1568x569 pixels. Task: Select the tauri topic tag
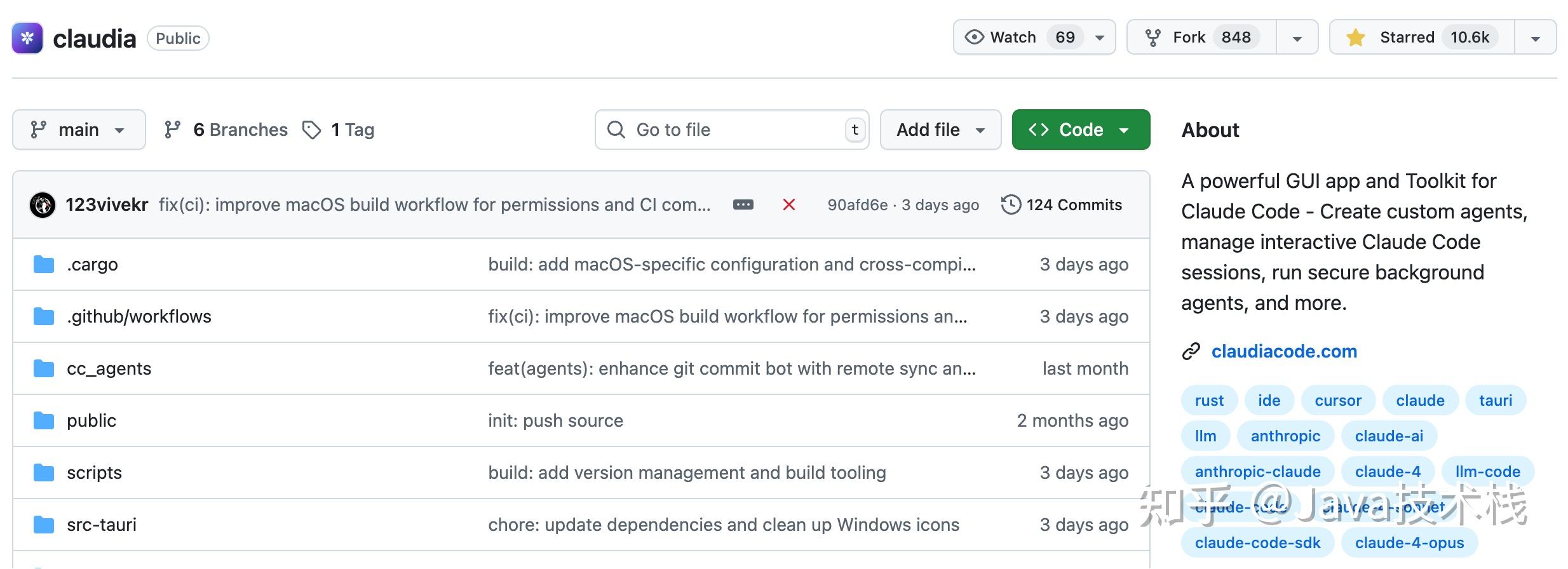(1496, 401)
